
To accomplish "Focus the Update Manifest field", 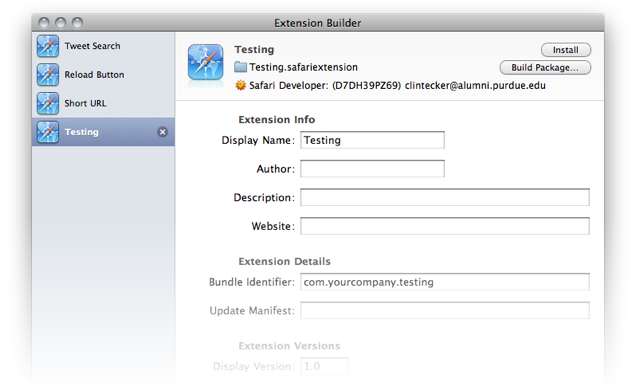I will (x=445, y=311).
